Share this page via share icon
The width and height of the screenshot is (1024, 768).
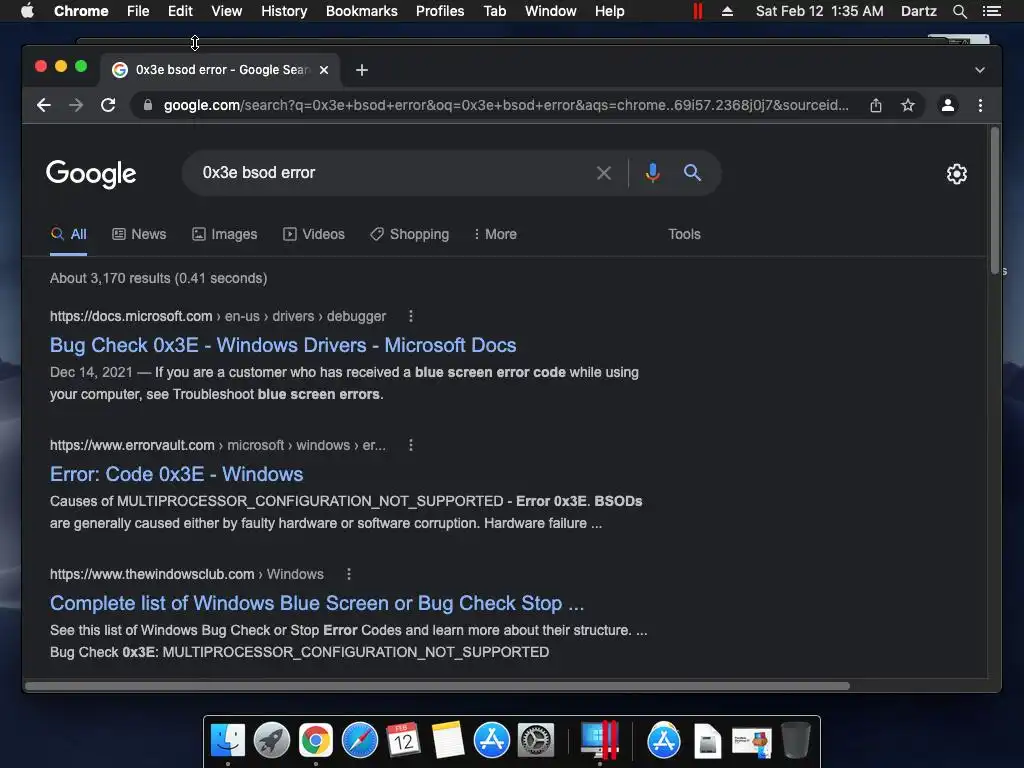(x=876, y=105)
